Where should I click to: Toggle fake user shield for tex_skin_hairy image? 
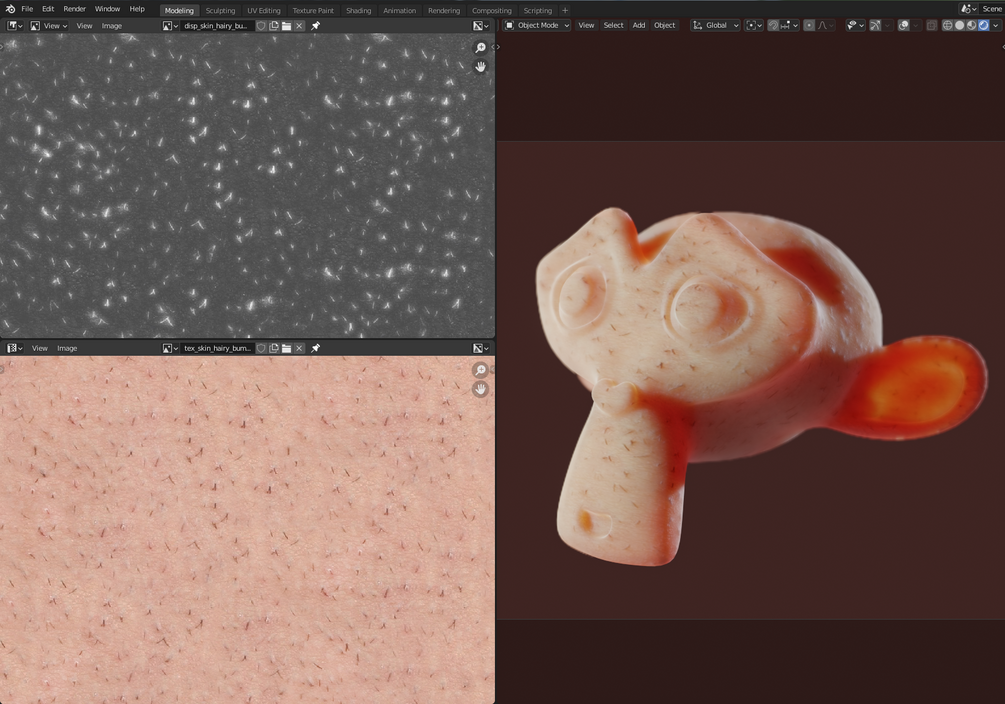[261, 348]
